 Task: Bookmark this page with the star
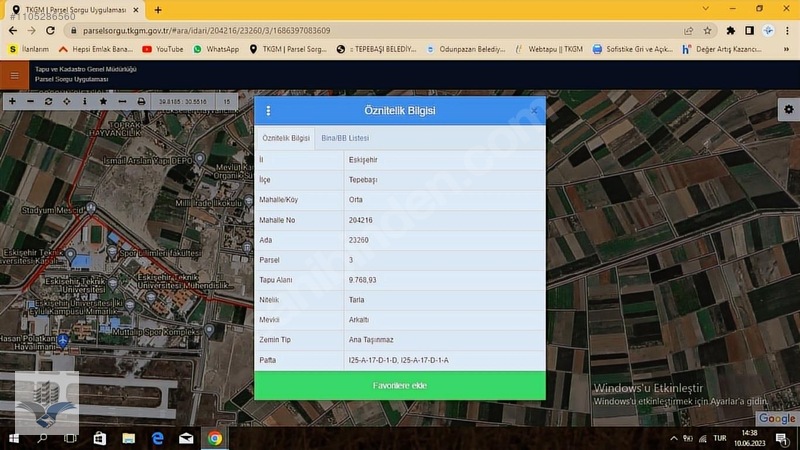click(707, 31)
